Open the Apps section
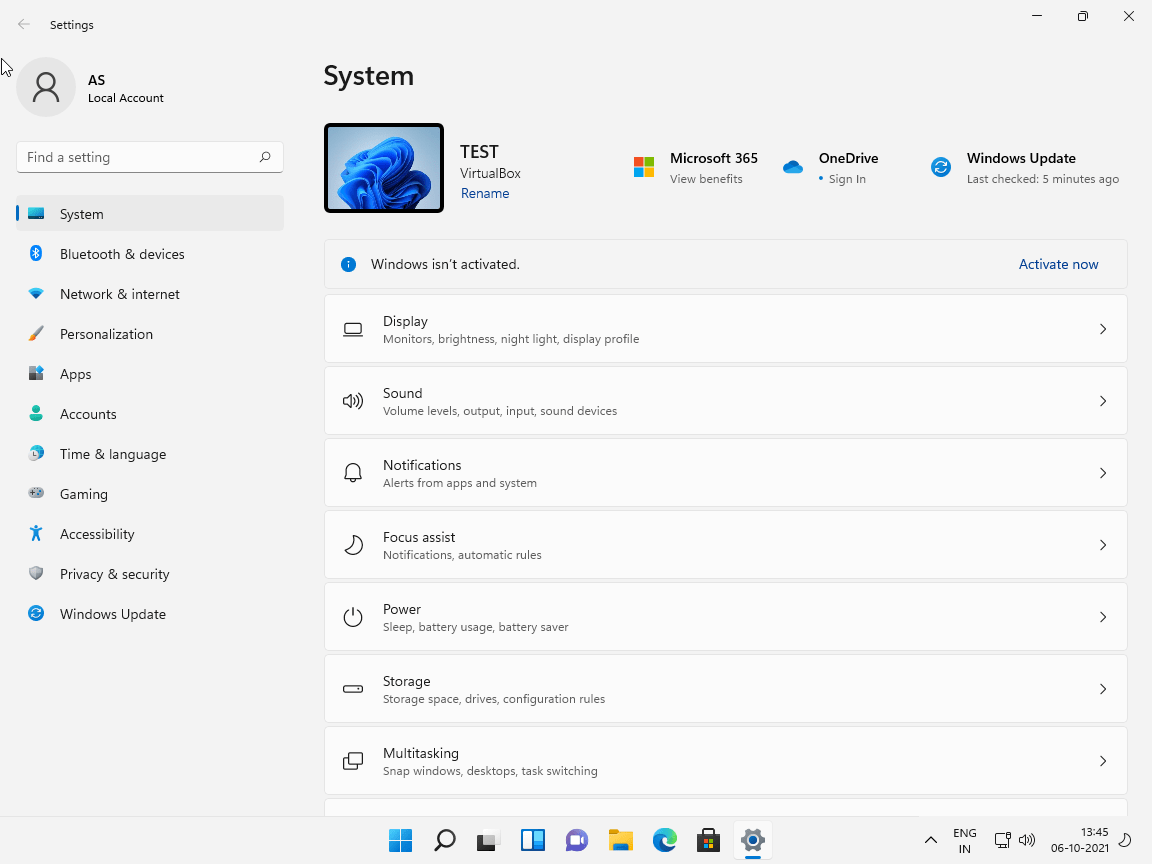This screenshot has width=1152, height=864. tap(150, 374)
